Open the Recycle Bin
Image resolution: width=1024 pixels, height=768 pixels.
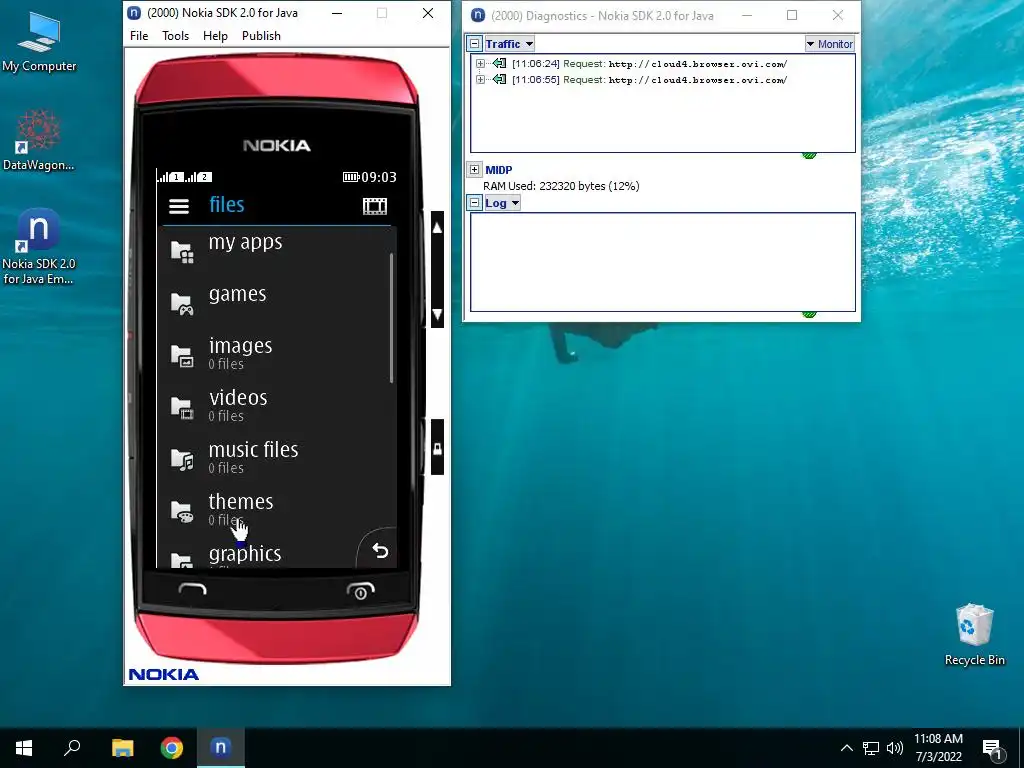pos(974,635)
